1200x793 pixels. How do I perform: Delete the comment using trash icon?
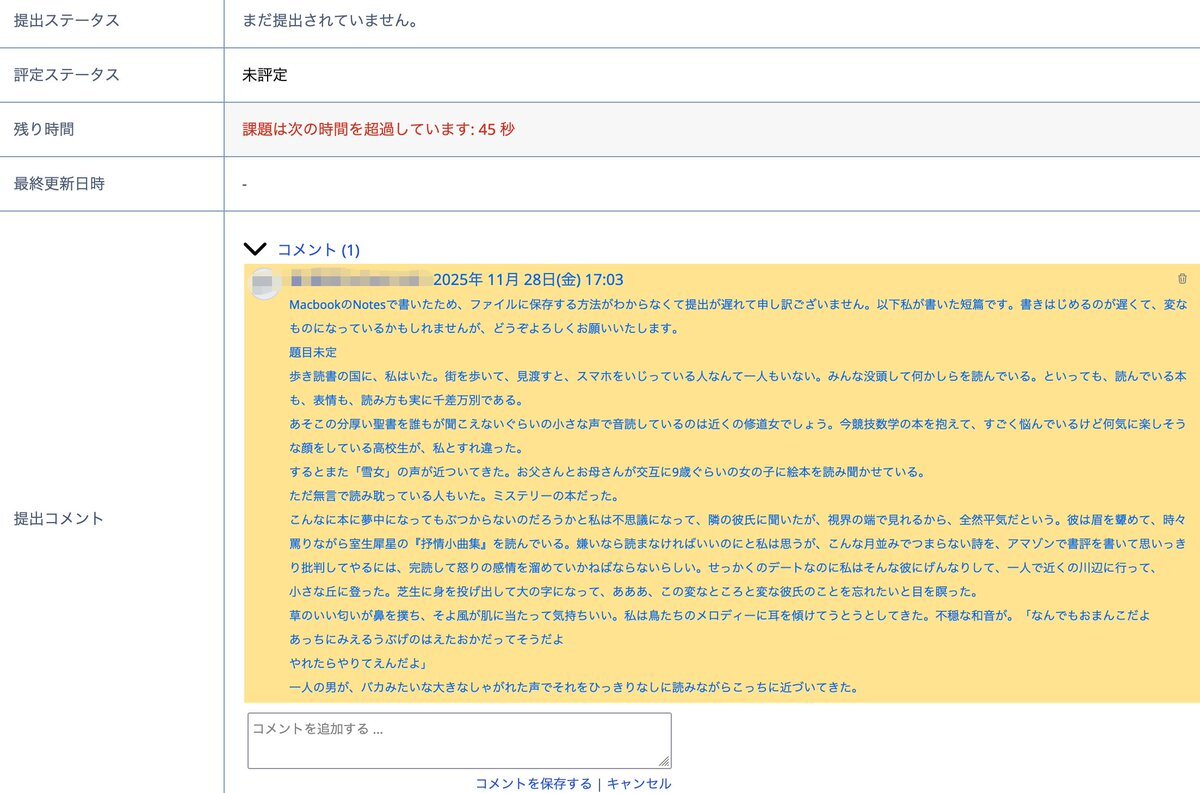click(x=1183, y=279)
